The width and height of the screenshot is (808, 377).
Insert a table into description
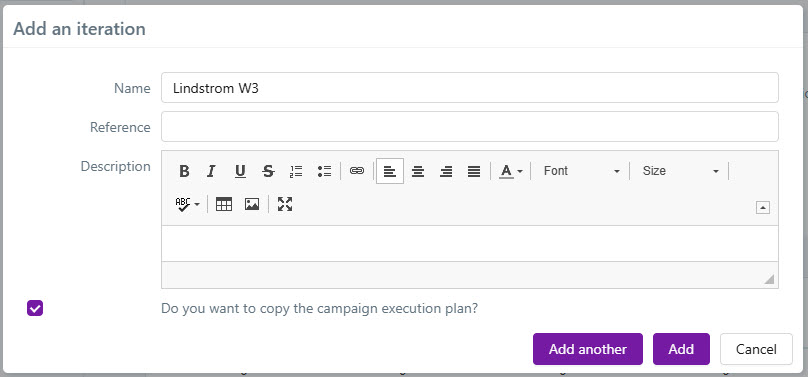coord(224,204)
